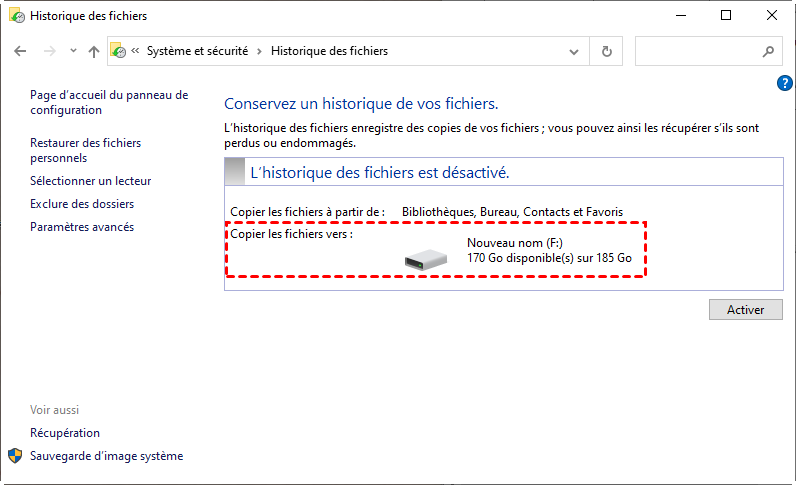Click the search magnifier icon
Screen dimensions: 796x485
click(x=768, y=51)
